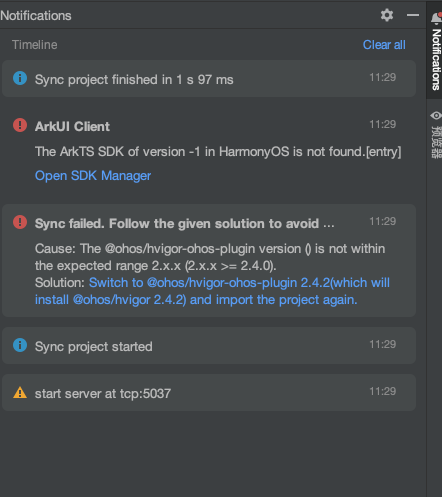
Task: Click the eye previewer icon in sidebar
Action: click(x=436, y=116)
